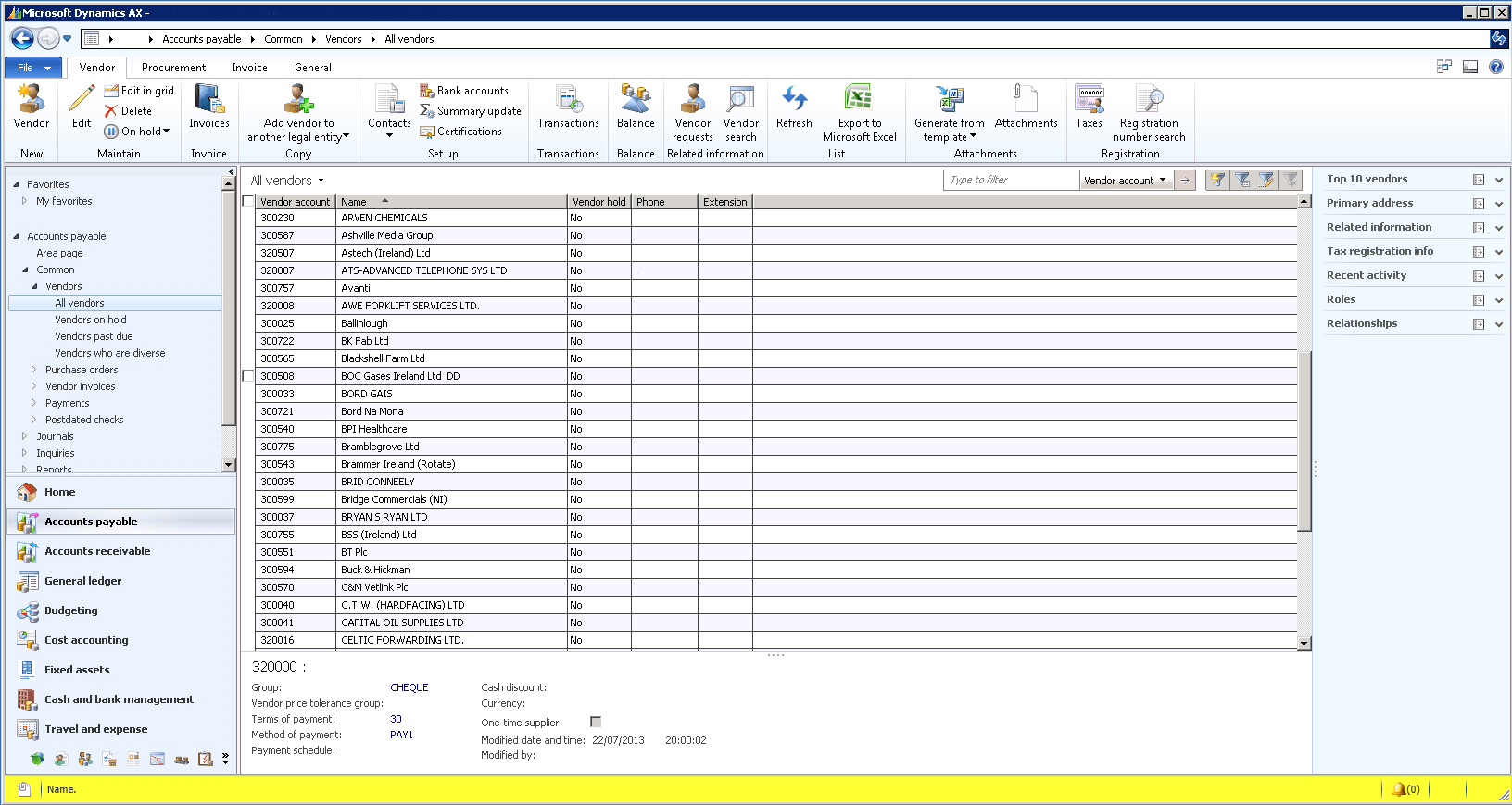
Task: Open Certifications
Action: [x=460, y=131]
